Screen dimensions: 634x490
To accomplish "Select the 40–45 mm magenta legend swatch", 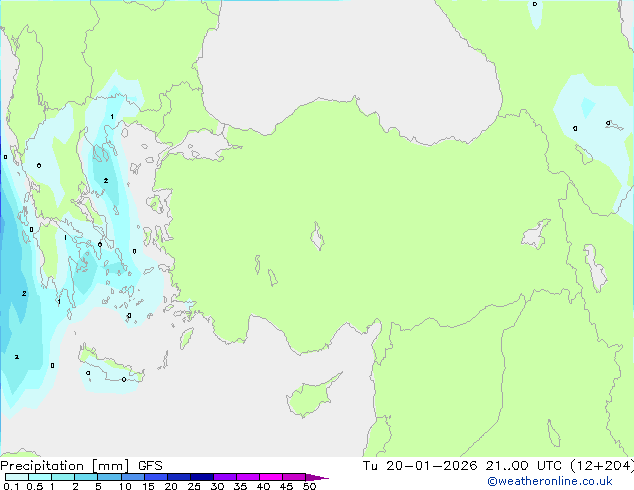I will pyautogui.click(x=271, y=477).
